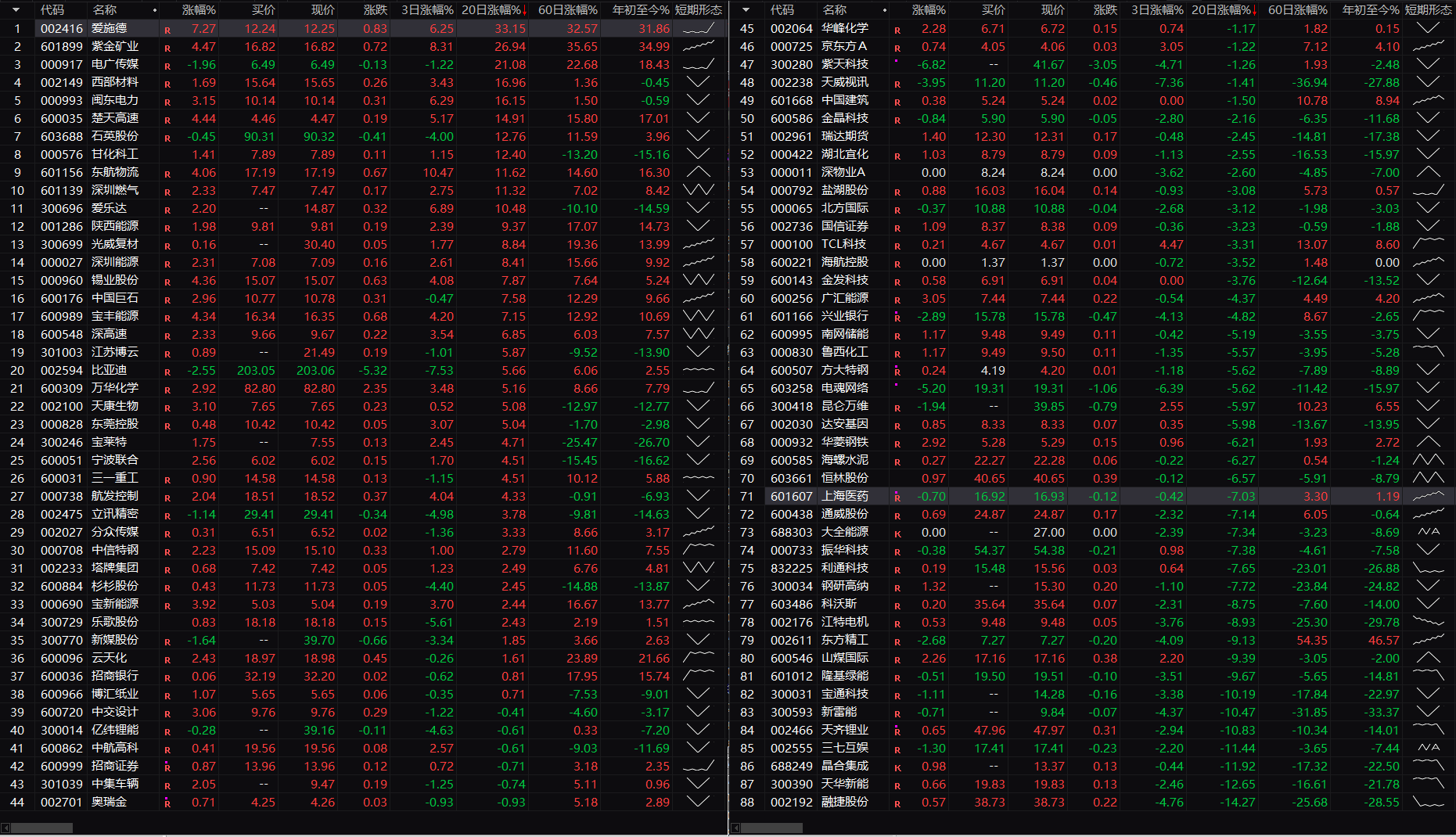Click the horizontal scrollbar thumb under the right list
The image size is (1456, 837).
tap(771, 828)
